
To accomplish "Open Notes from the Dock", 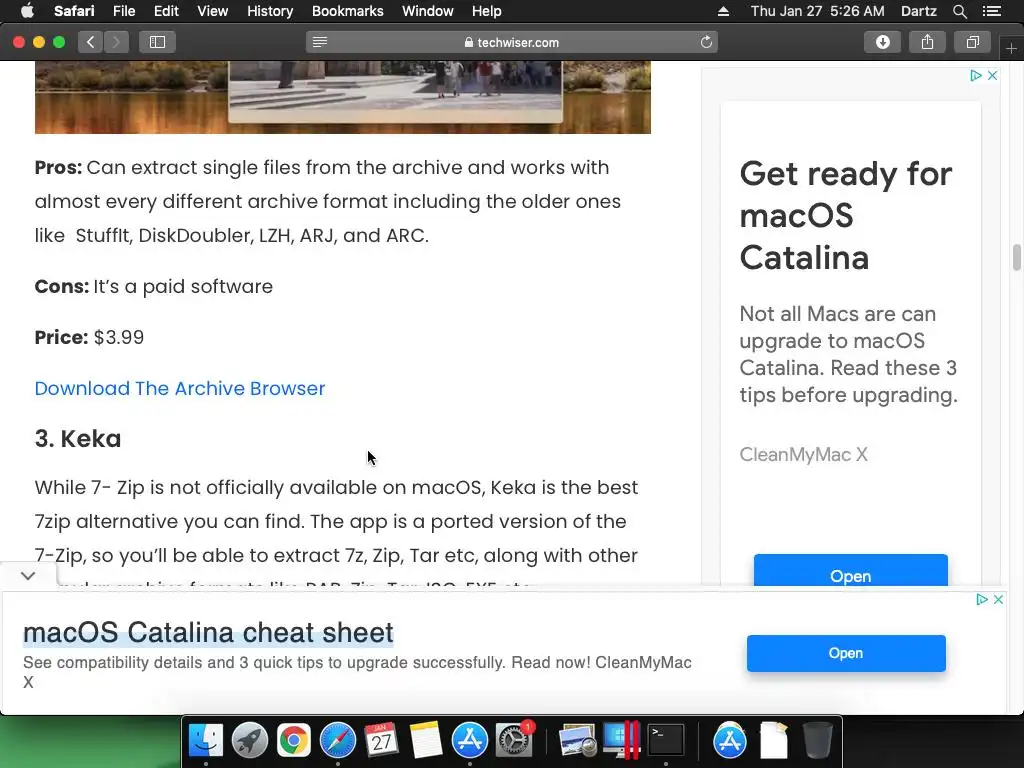I will click(x=426, y=741).
